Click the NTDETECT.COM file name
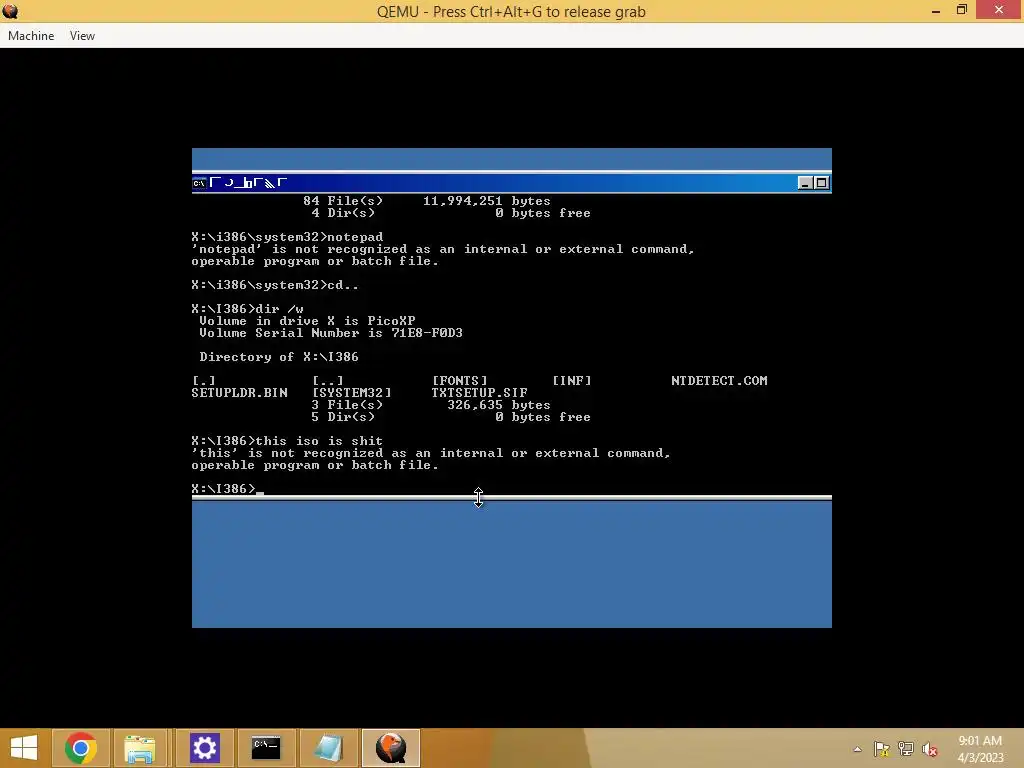Viewport: 1024px width, 768px height. click(x=719, y=381)
